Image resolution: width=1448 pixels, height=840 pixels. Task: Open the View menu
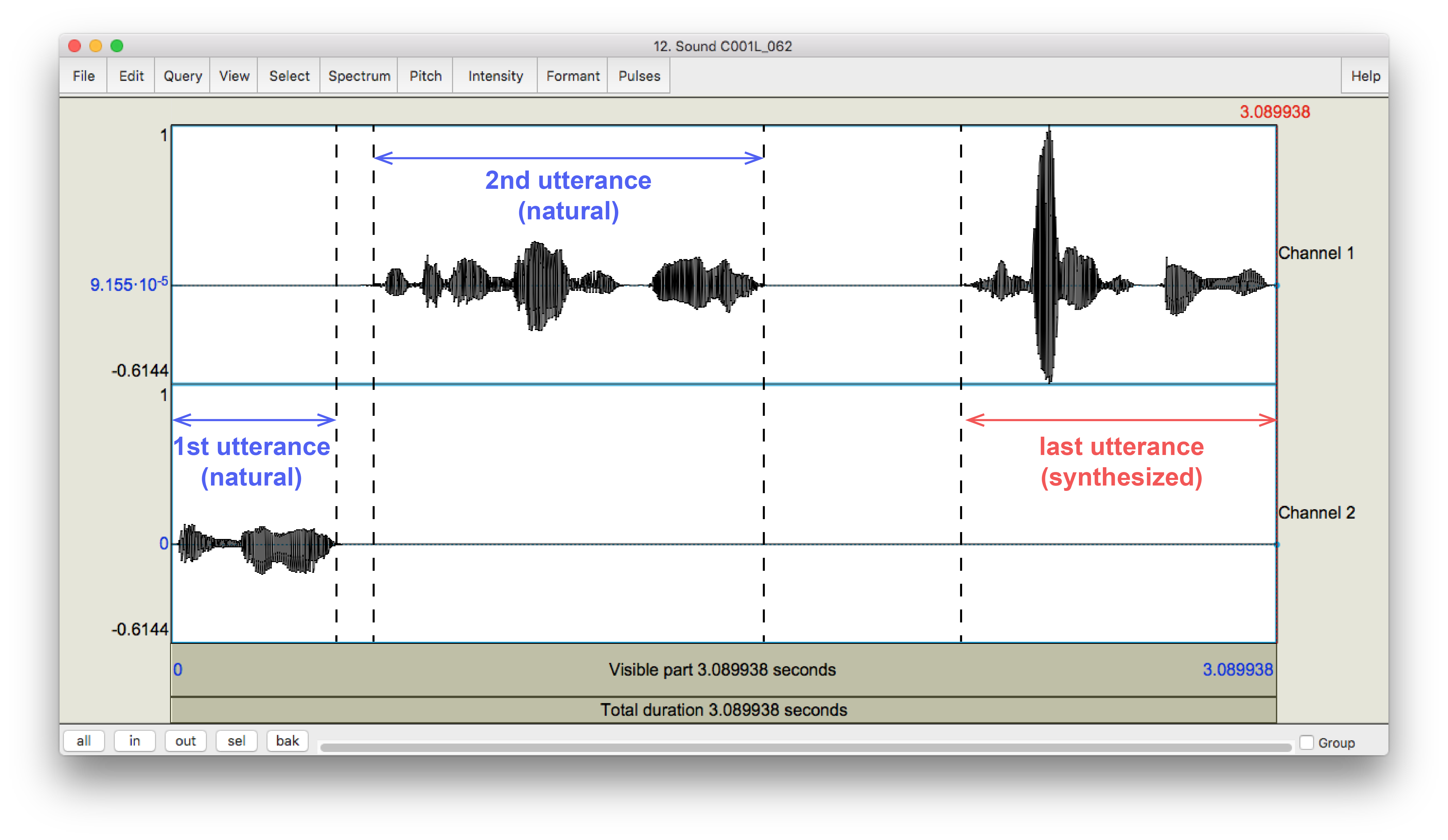point(234,76)
